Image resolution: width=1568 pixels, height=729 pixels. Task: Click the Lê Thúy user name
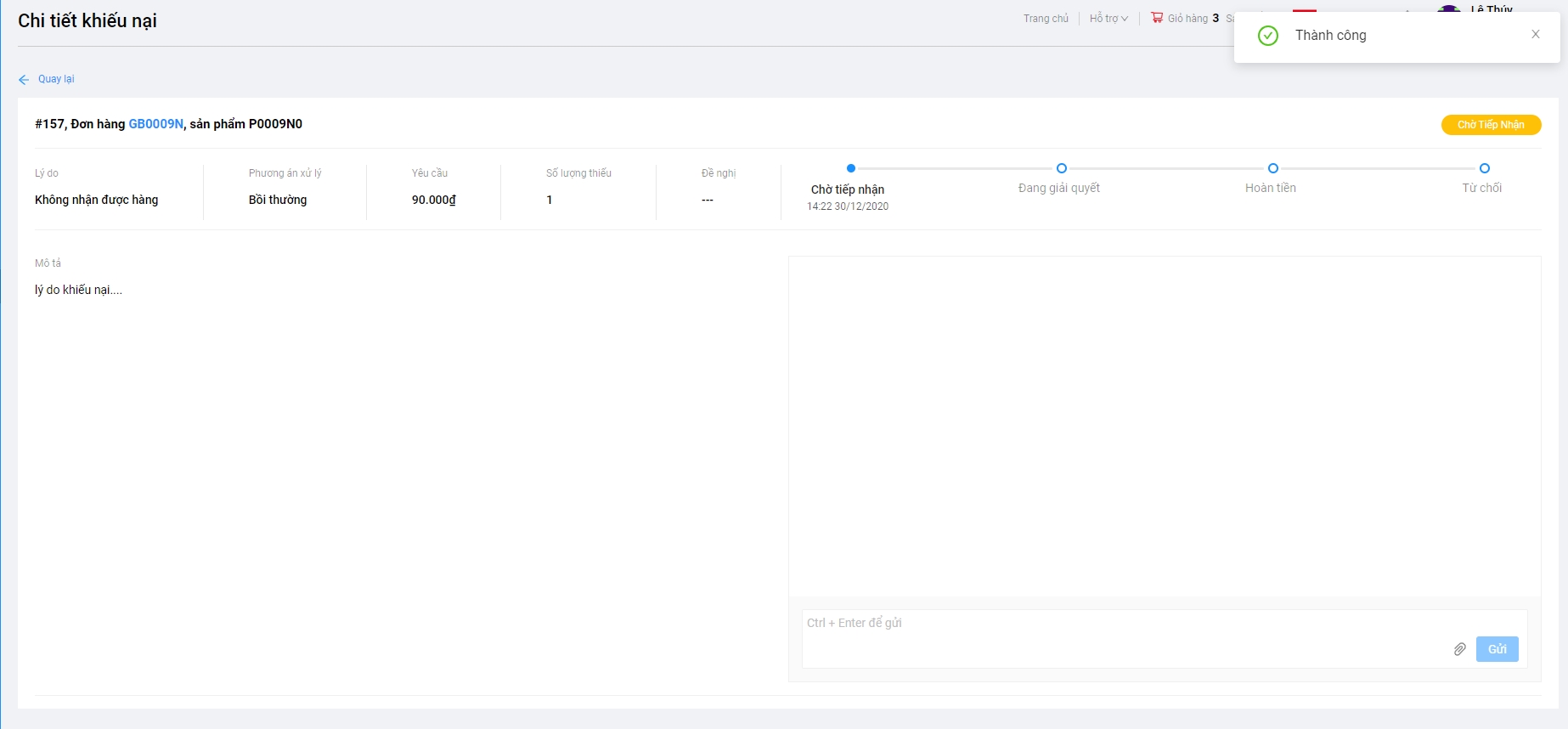point(1491,8)
